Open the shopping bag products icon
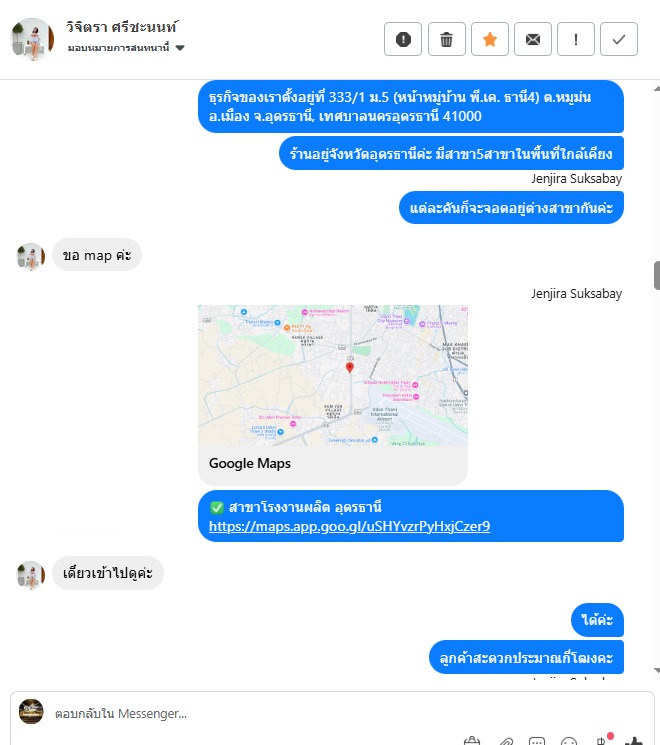Screen dimensions: 660x745 point(472,741)
